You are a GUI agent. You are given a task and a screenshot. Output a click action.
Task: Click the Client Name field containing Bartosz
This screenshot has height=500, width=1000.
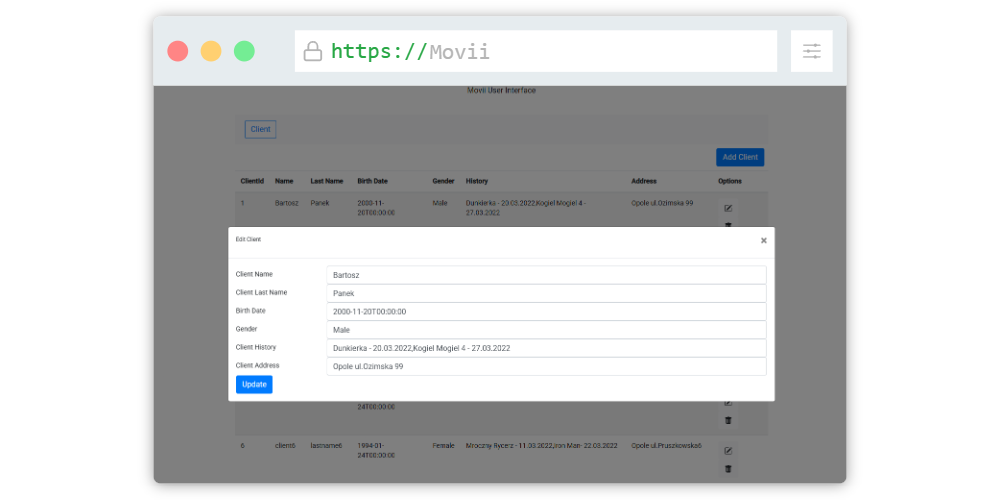(546, 274)
